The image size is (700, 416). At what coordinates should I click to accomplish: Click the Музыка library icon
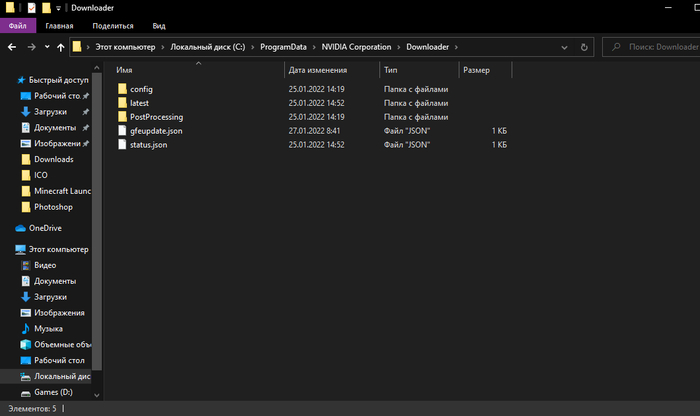(x=25, y=328)
